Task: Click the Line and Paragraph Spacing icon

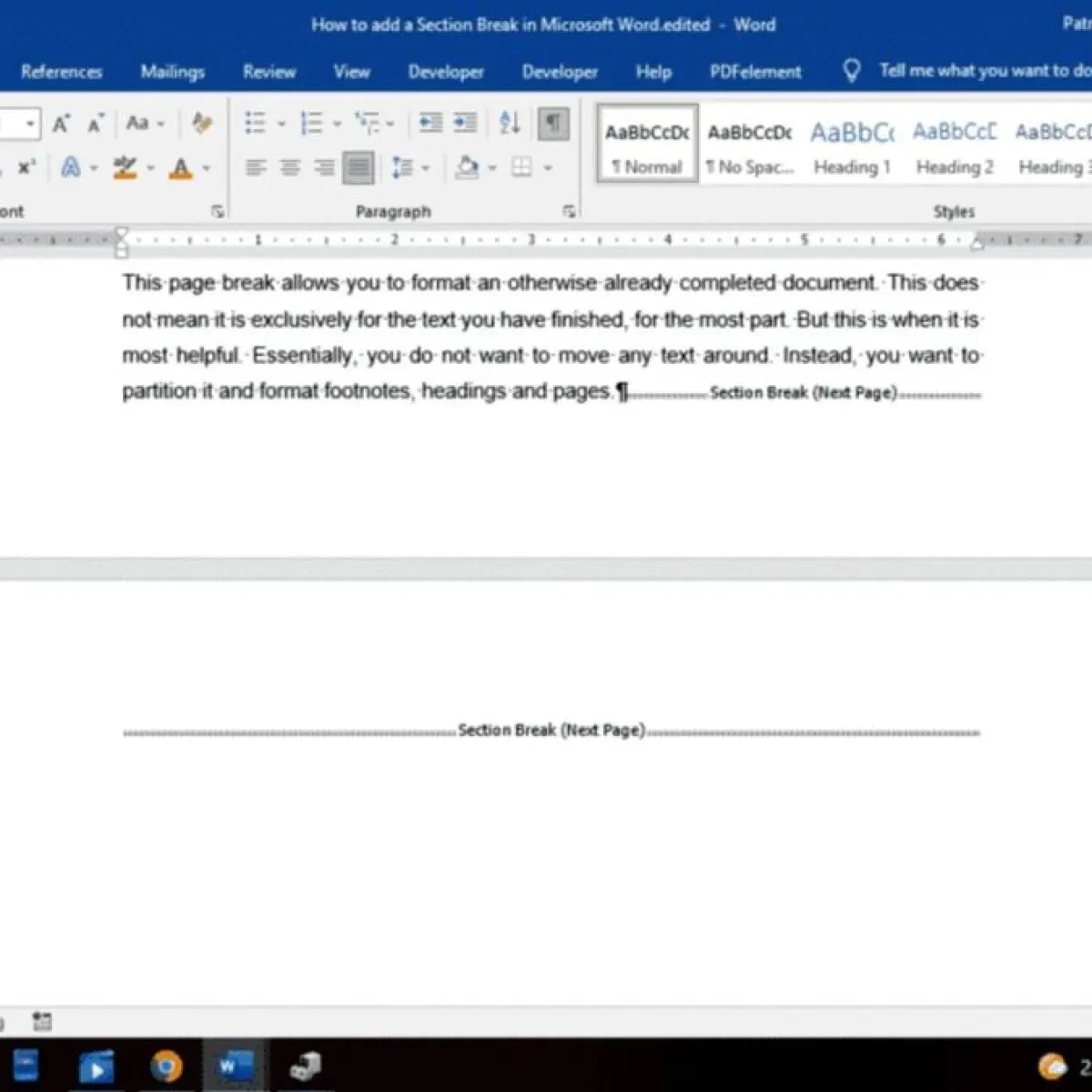Action: click(402, 167)
